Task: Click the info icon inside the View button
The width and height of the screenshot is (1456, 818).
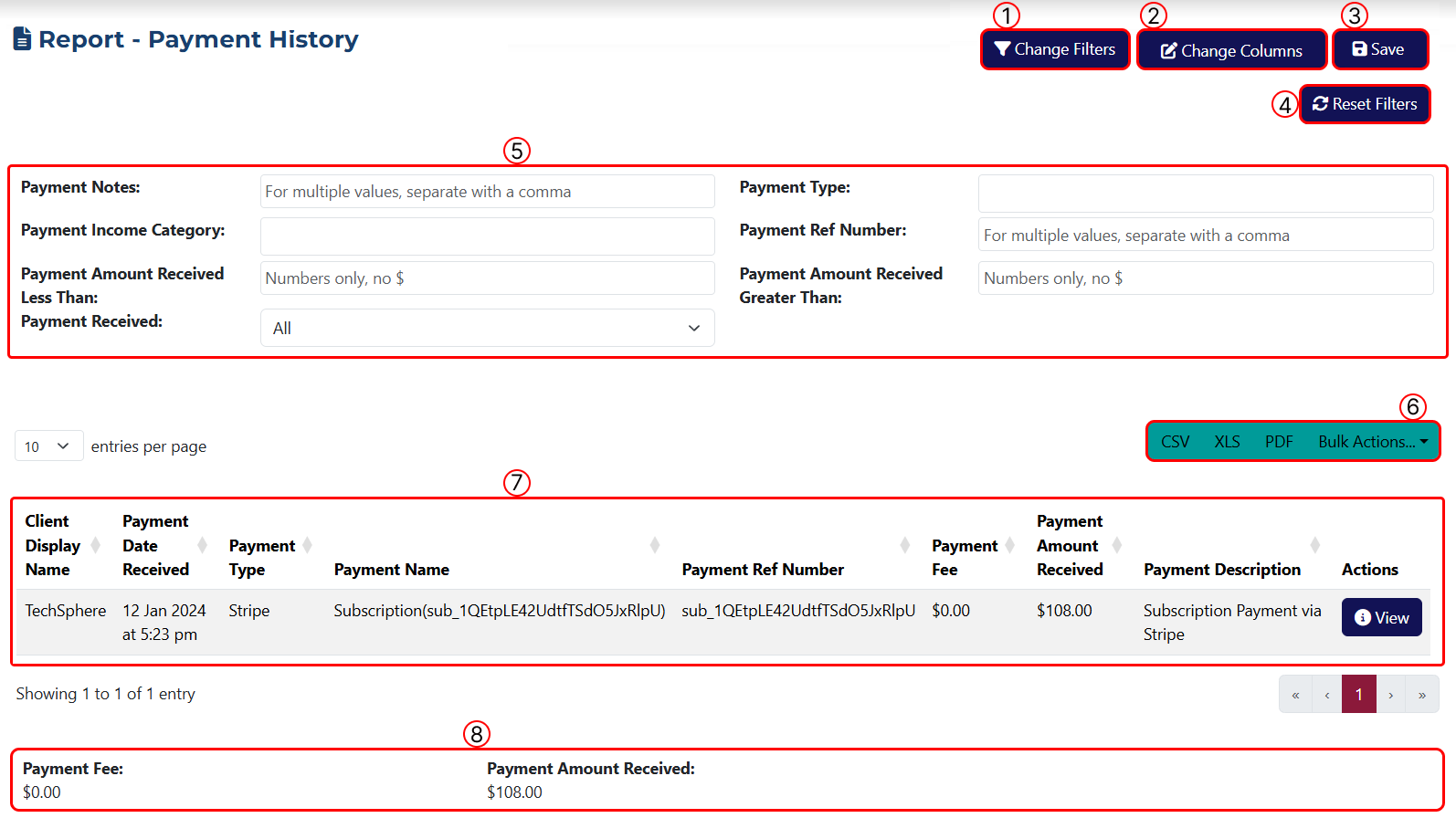Action: click(x=1363, y=617)
